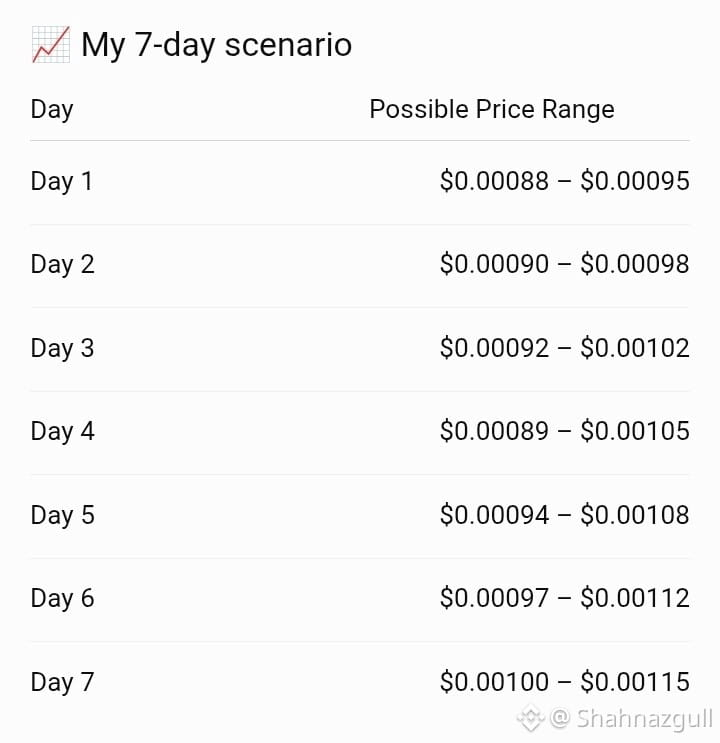Click the $0.00094 – $0.00108 range
Image resolution: width=720 pixels, height=743 pixels.
565,515
